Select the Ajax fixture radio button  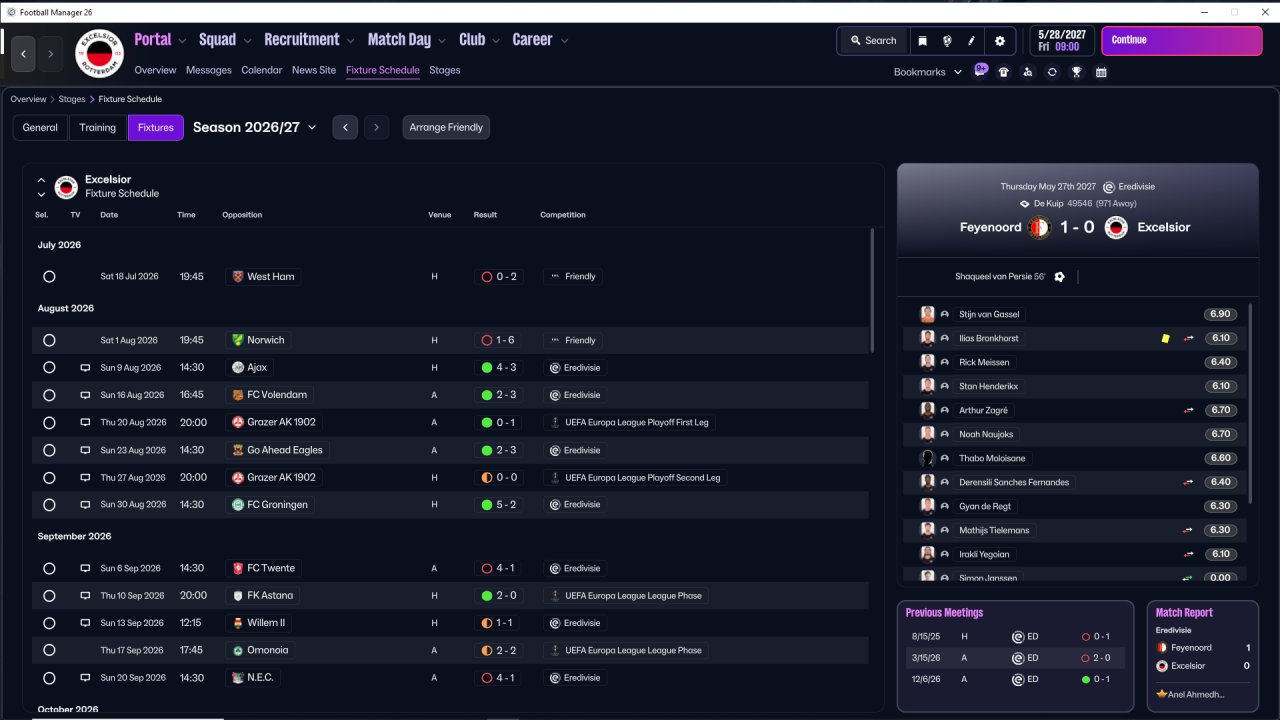[49, 368]
